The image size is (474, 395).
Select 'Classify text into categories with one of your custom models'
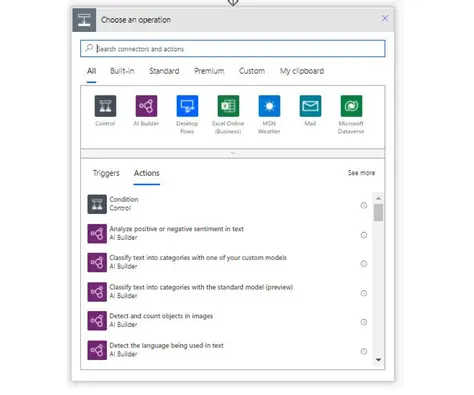tap(198, 258)
